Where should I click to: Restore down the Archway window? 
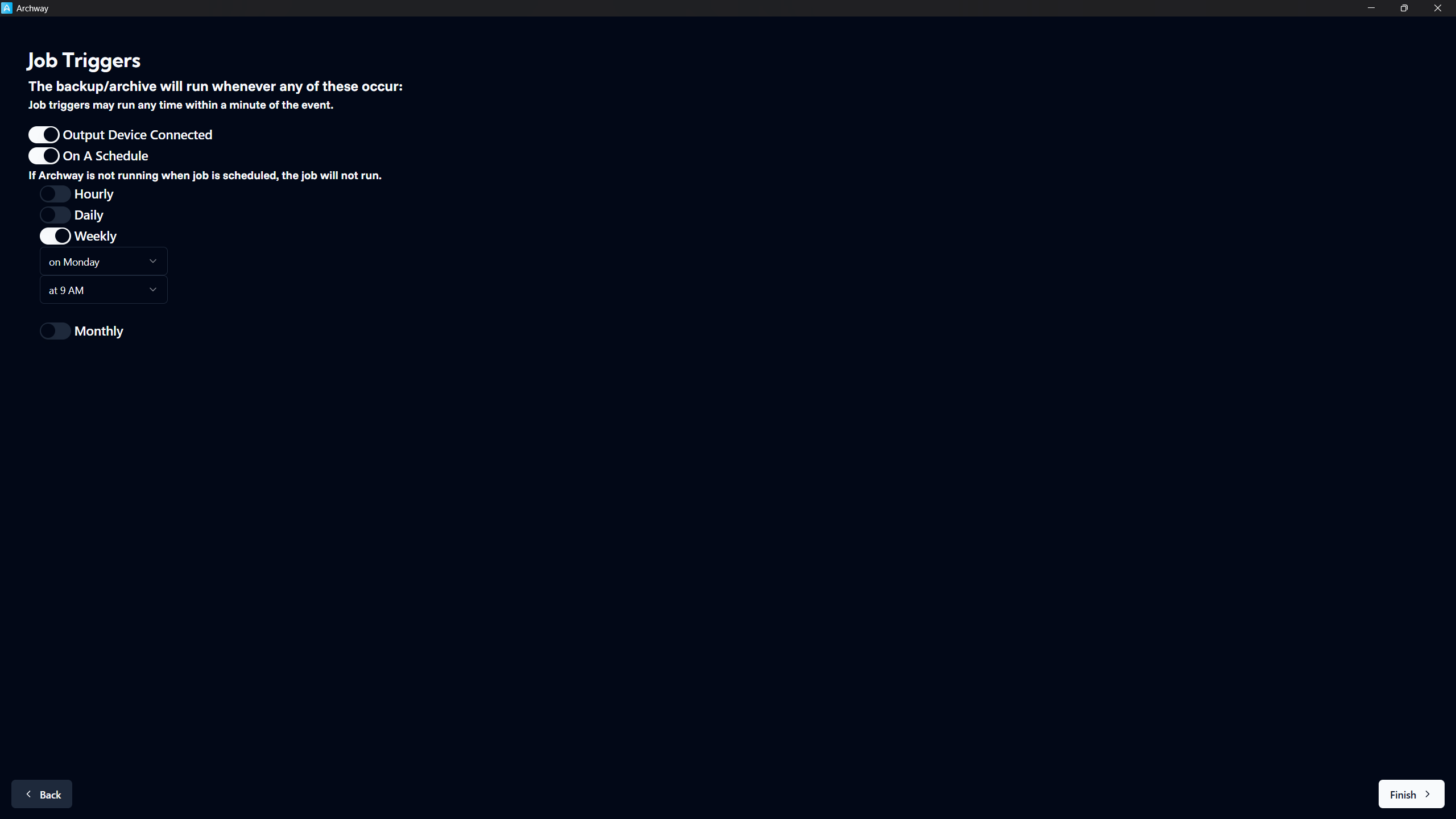click(1404, 8)
